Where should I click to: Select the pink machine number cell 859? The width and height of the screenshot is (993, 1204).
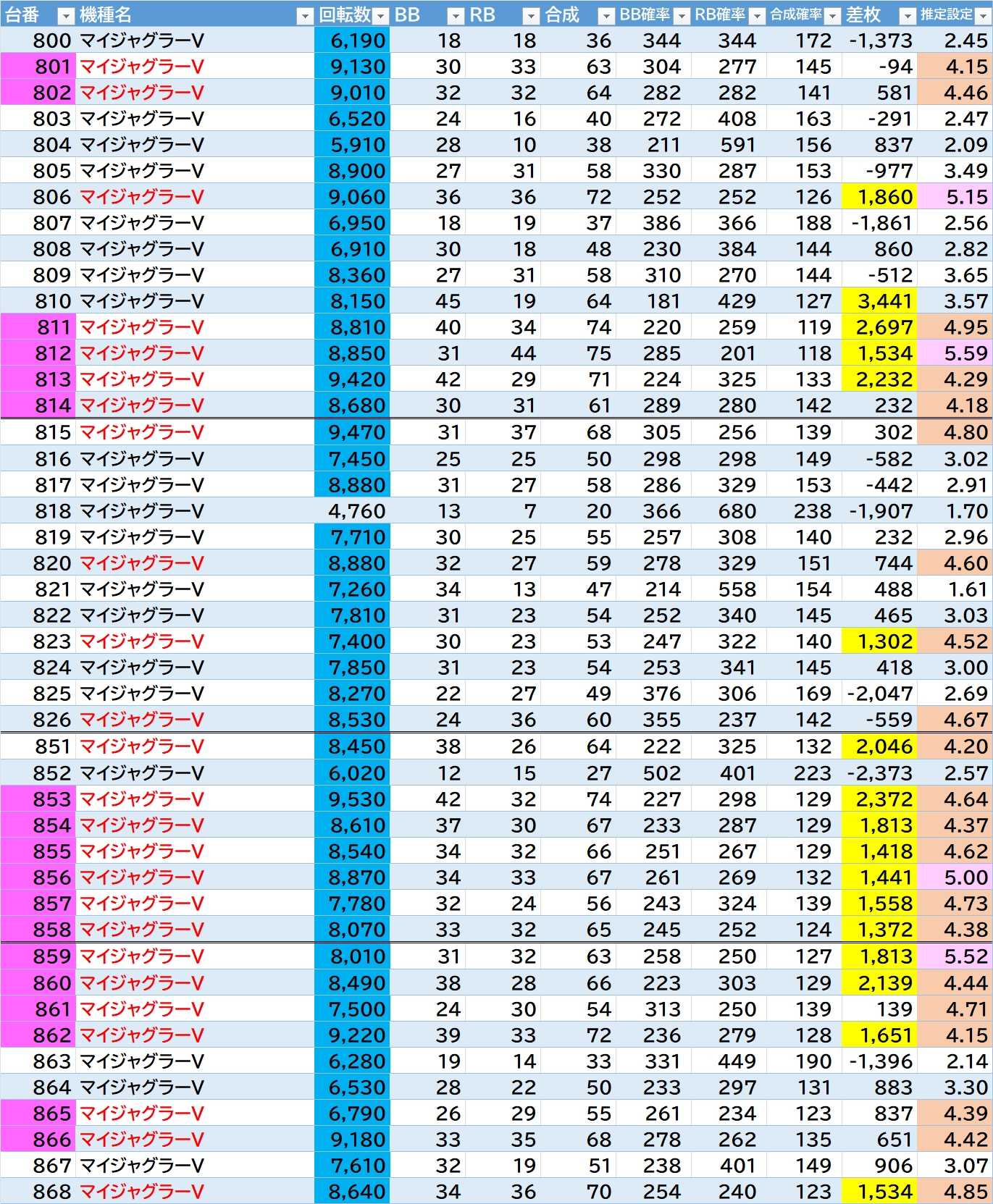[x=38, y=956]
